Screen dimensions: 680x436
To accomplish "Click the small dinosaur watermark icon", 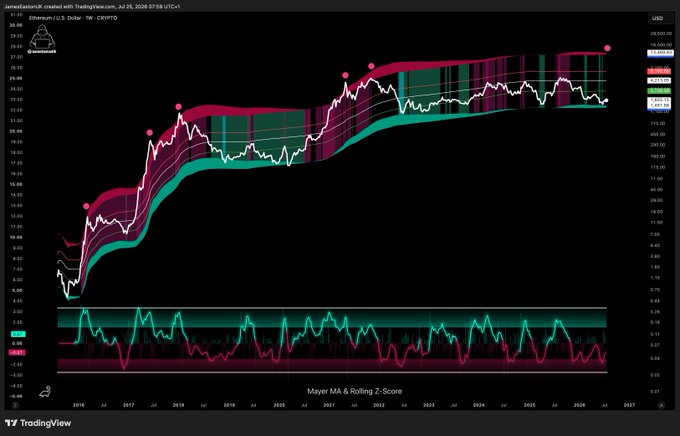I will point(45,392).
